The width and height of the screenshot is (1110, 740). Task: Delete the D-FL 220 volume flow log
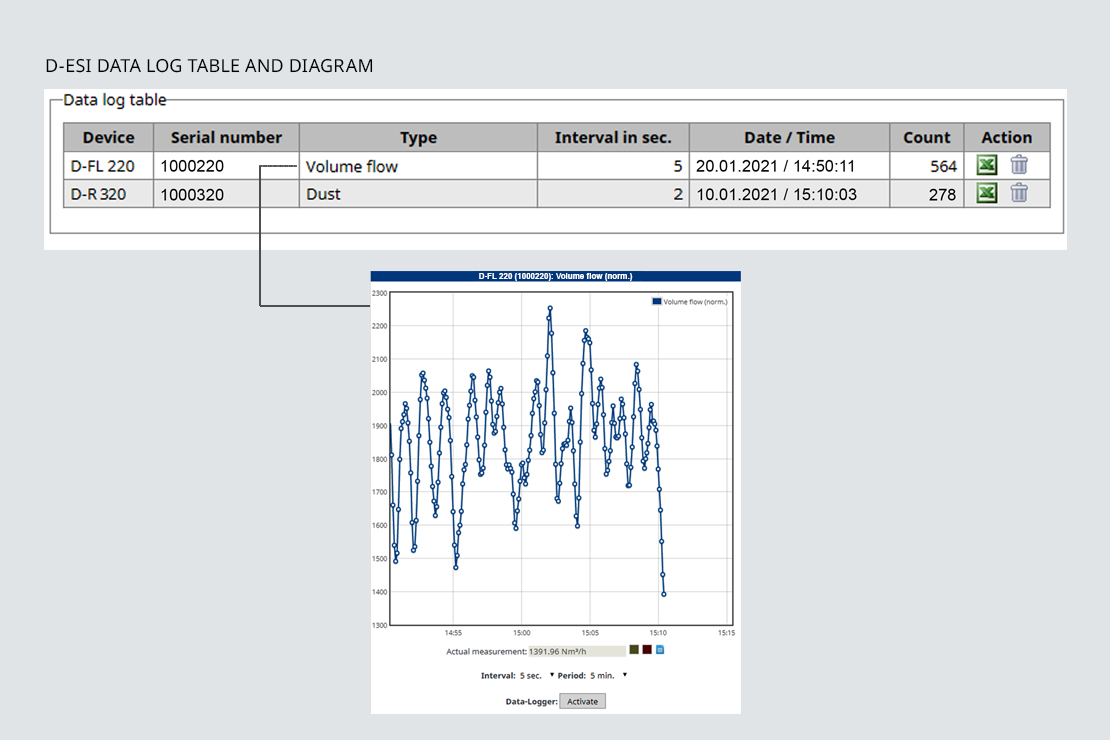point(1019,166)
